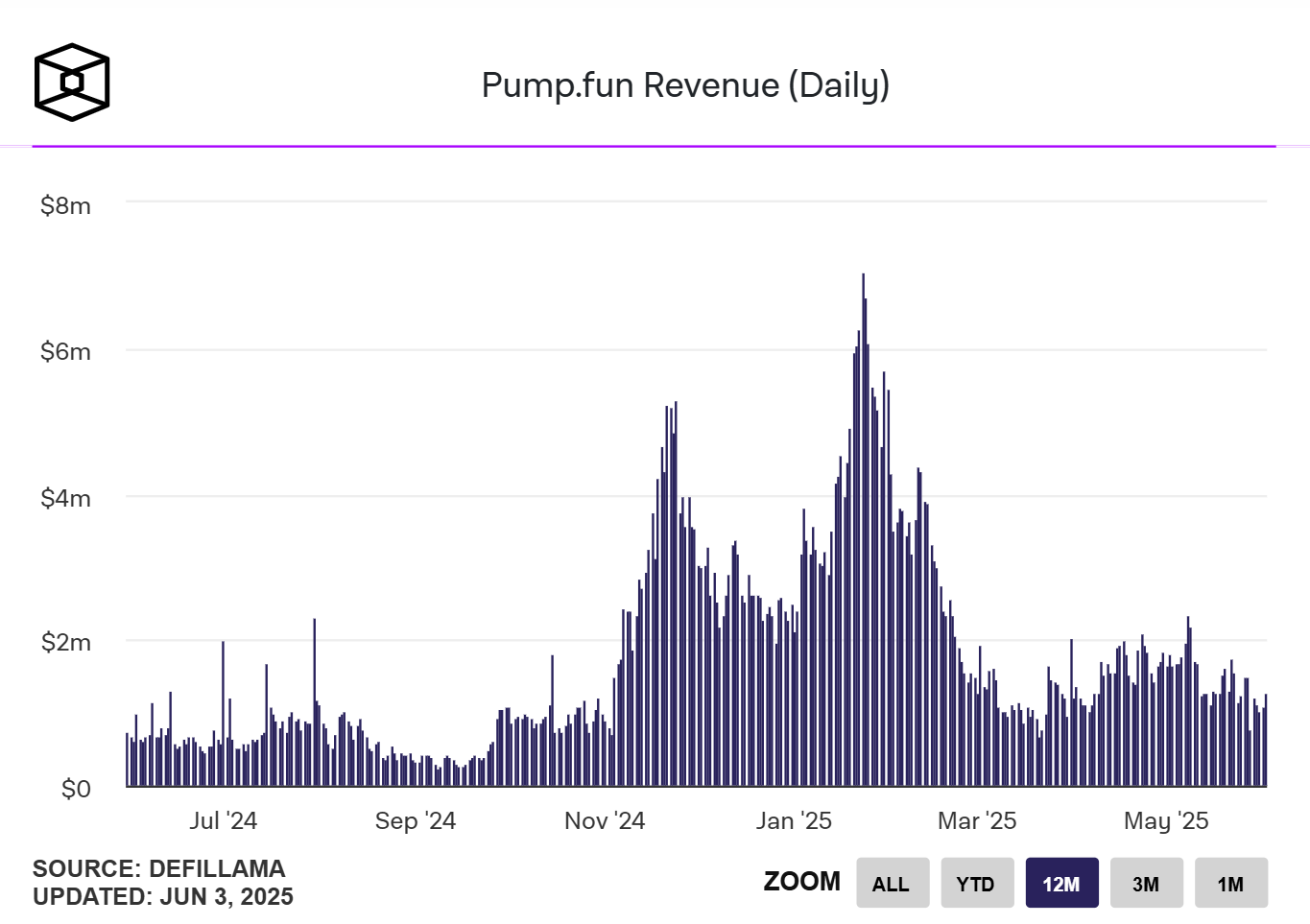Set zoom range to YTD
This screenshot has width=1310, height=924.
click(977, 883)
